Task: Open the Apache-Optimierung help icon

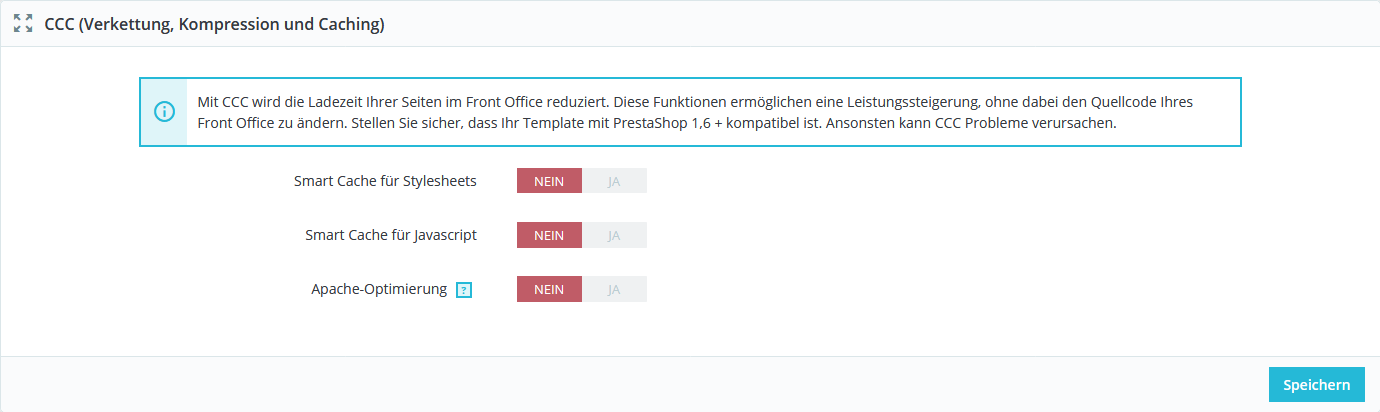Action: pyautogui.click(x=463, y=290)
